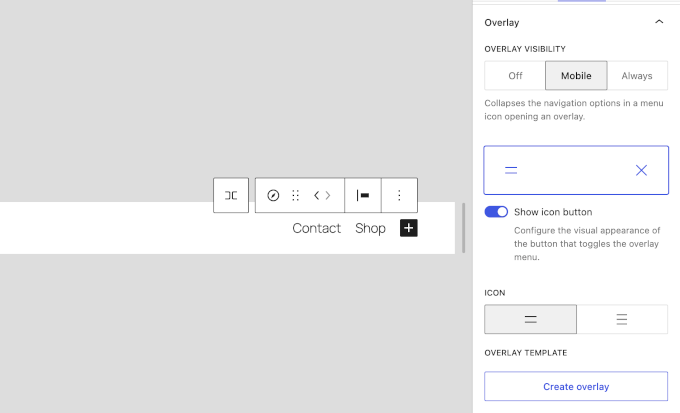Set overlay visibility to Off
This screenshot has width=680, height=413.
click(515, 76)
